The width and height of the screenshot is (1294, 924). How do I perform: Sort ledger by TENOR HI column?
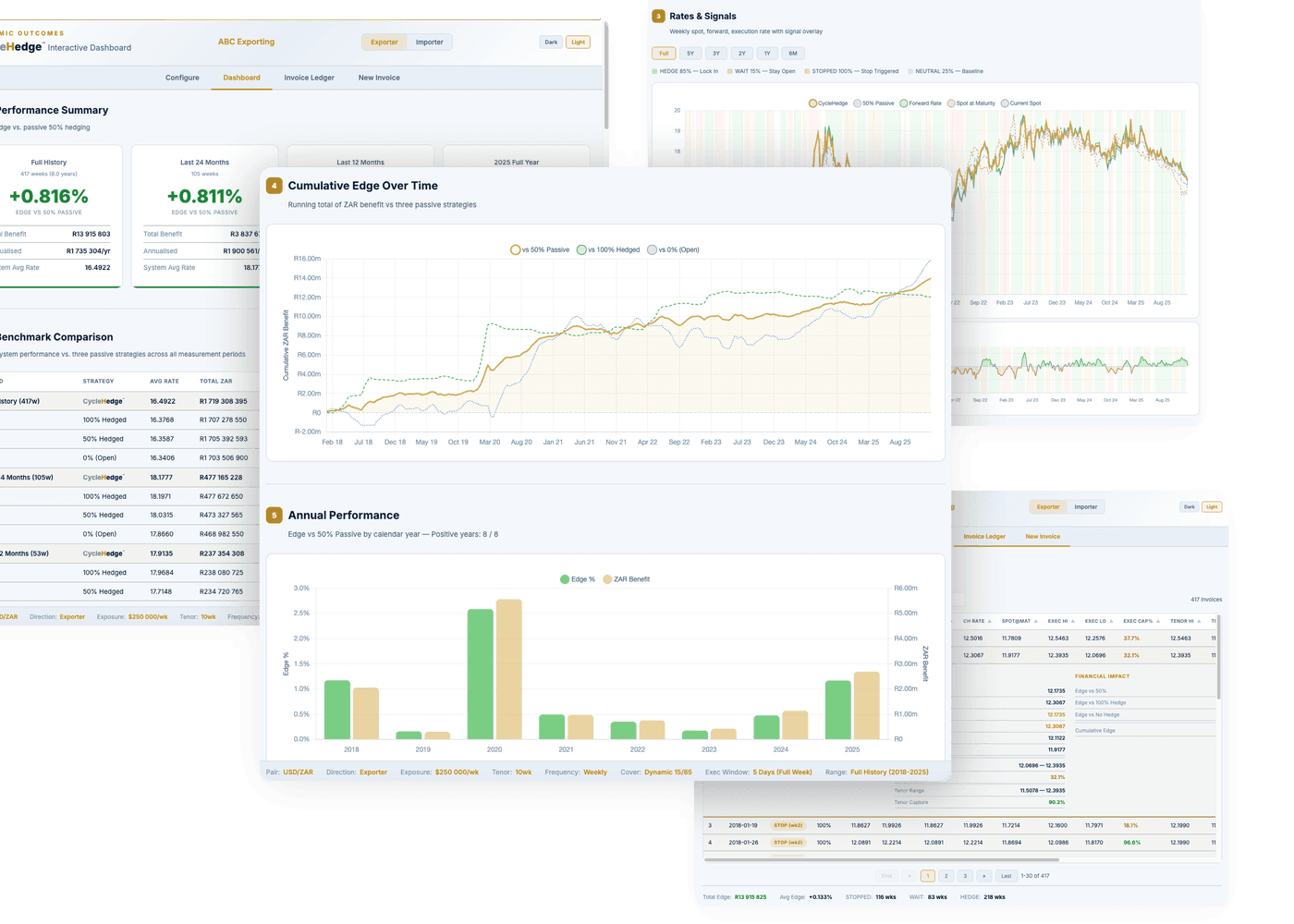pos(1184,621)
